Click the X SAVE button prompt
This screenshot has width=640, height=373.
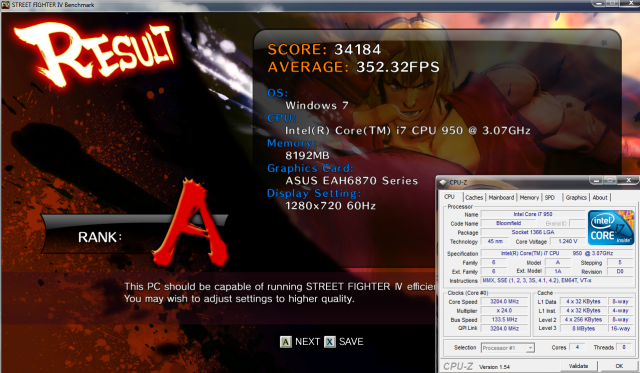point(344,342)
